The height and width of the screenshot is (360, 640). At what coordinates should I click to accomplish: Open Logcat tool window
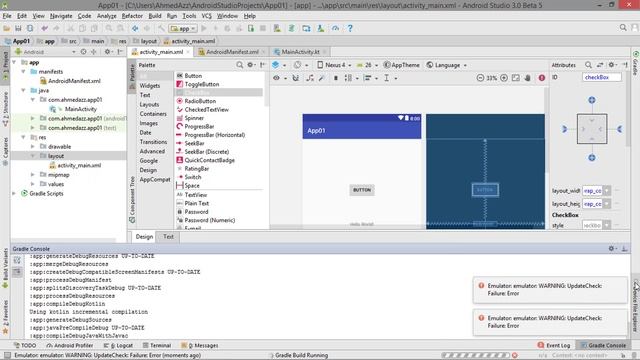point(118,345)
